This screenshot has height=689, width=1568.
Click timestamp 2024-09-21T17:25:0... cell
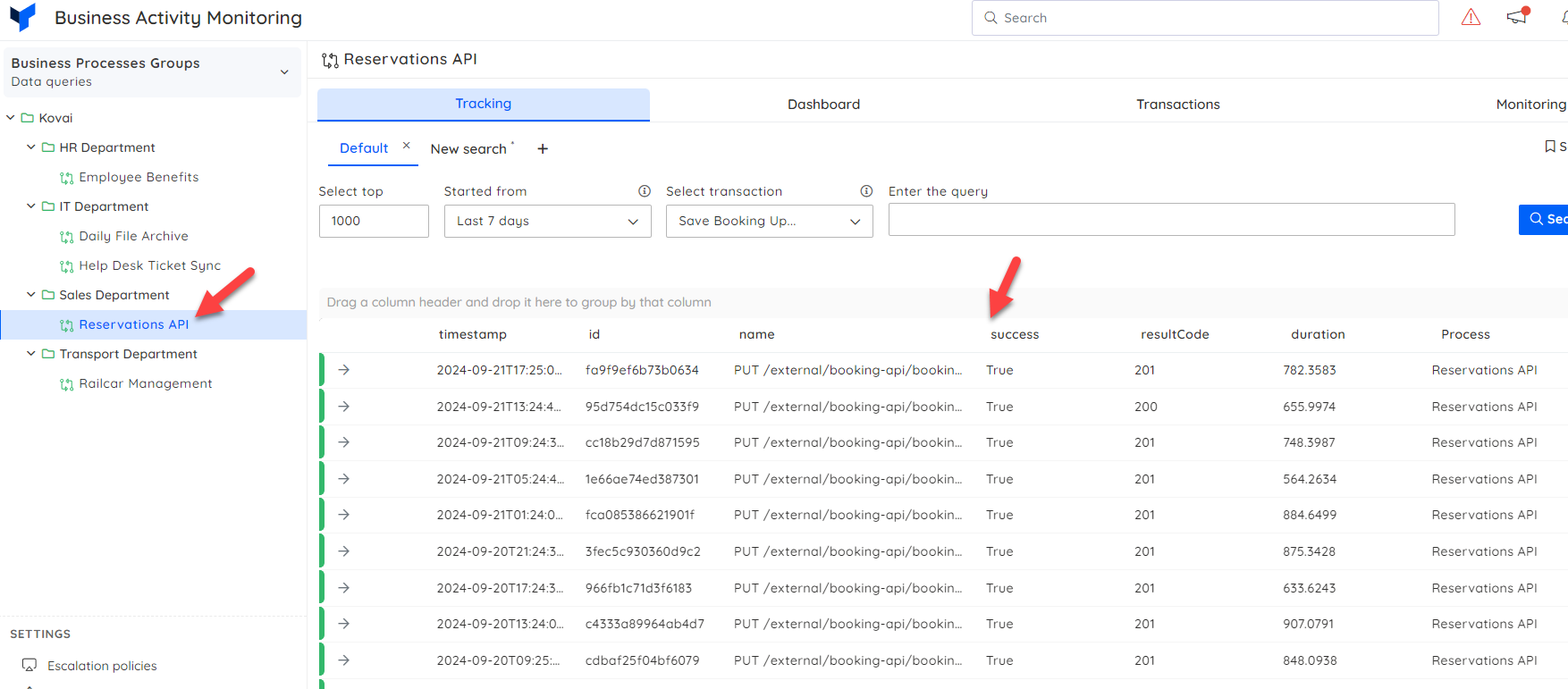pos(500,370)
